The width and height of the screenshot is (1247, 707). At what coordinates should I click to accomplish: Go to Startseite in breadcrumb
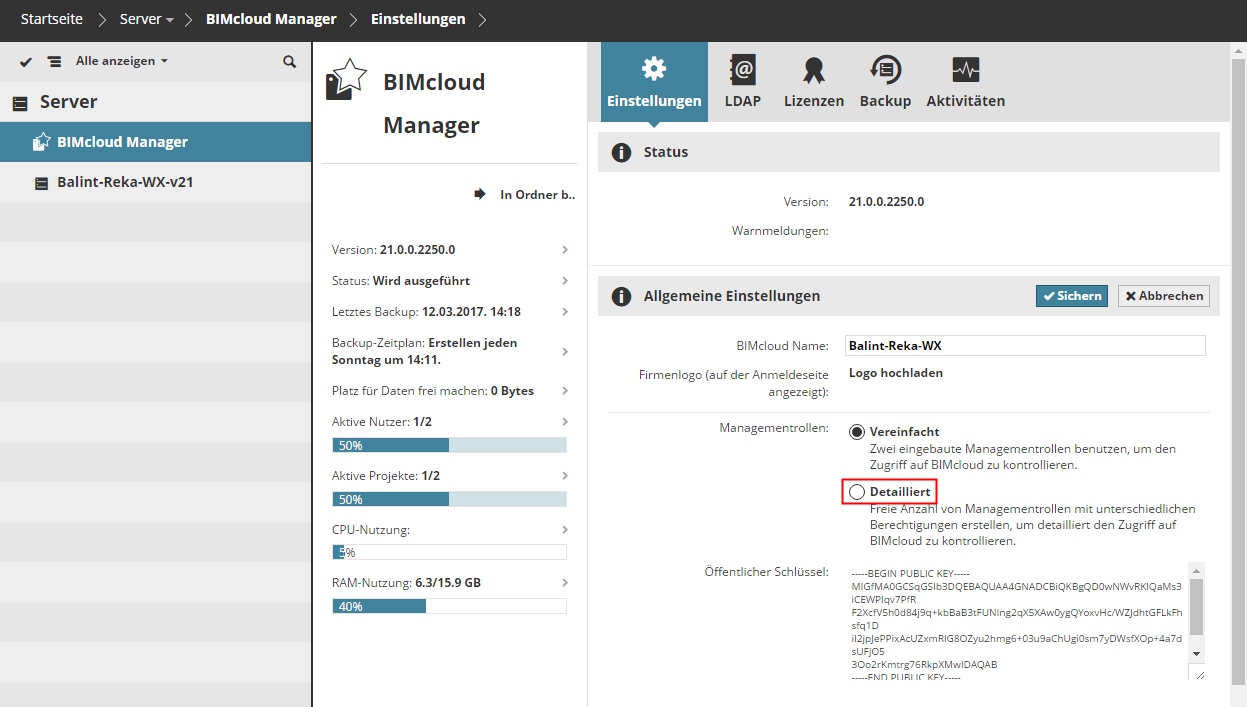52,19
